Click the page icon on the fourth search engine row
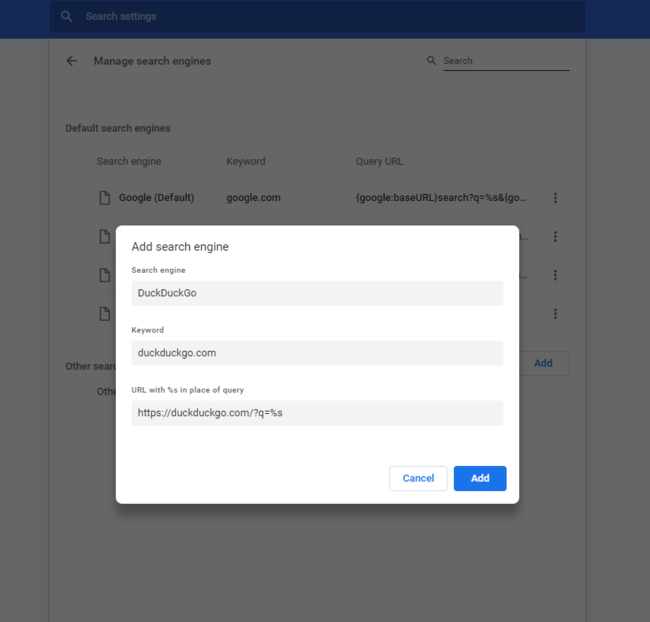This screenshot has width=650, height=622. coord(104,314)
